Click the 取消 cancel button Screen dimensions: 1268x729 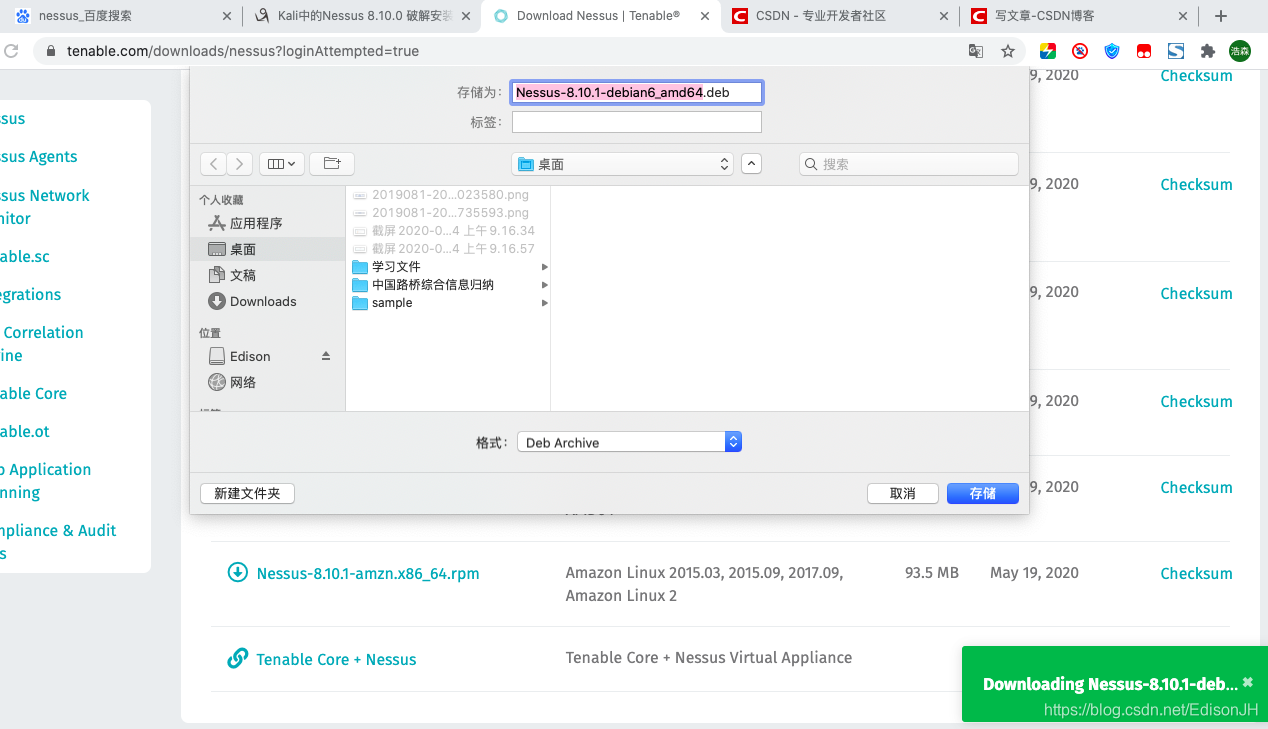(x=903, y=493)
